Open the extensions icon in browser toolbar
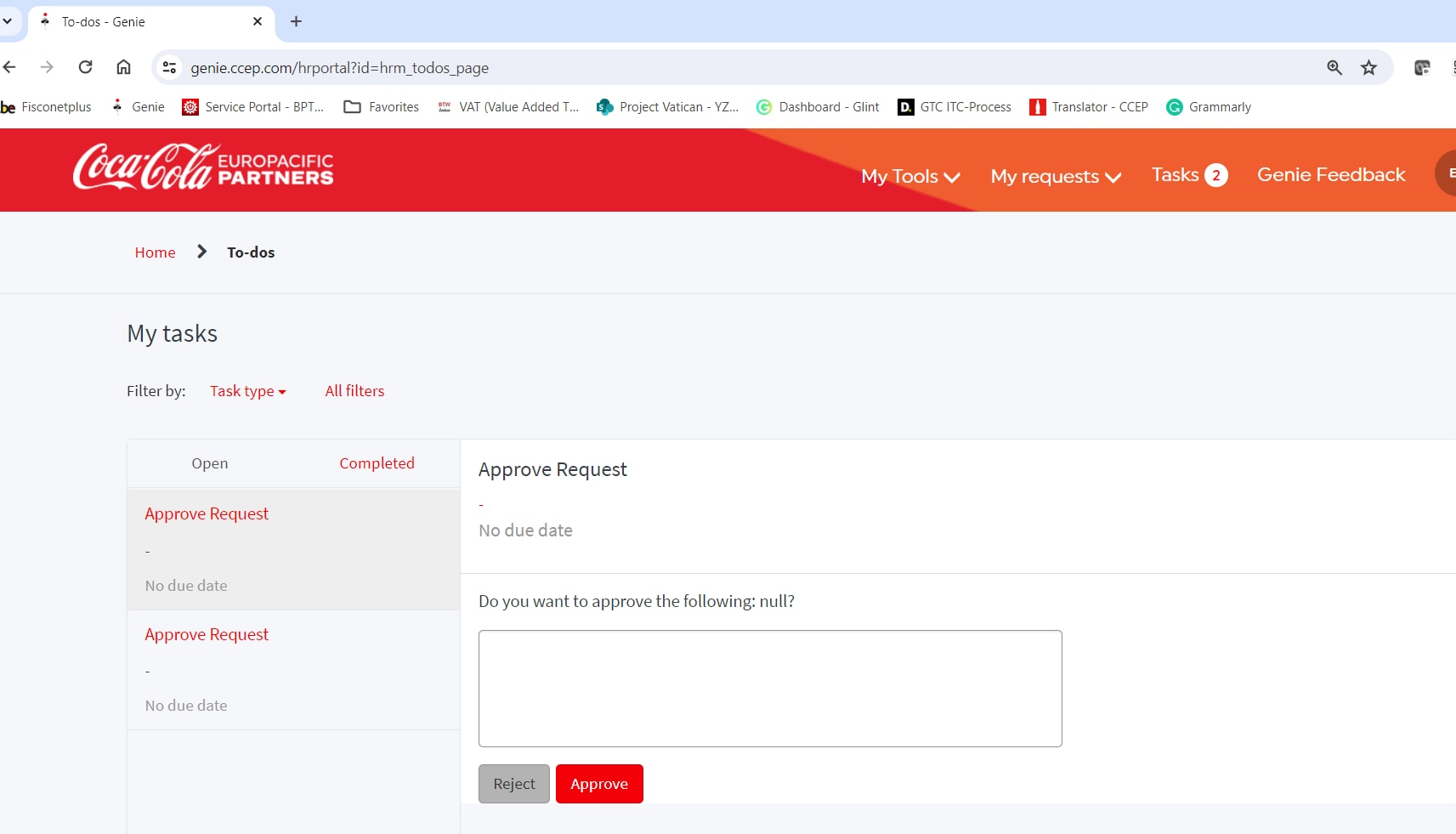 (1422, 67)
